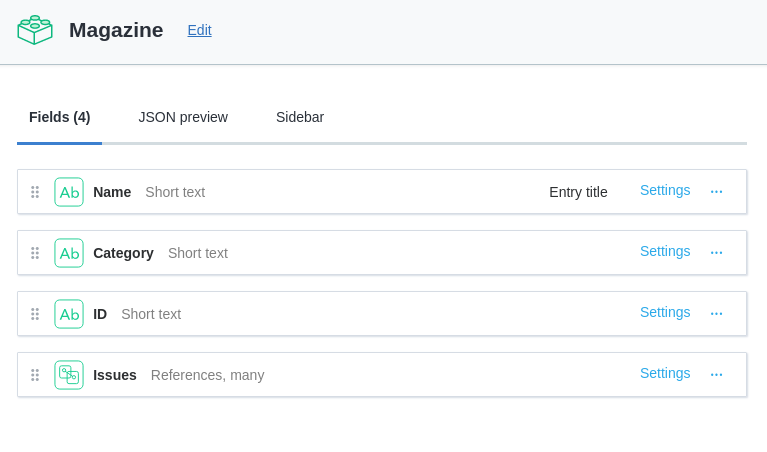Click the Edit link beside Magazine
Viewport: 767px width, 452px height.
tap(200, 30)
